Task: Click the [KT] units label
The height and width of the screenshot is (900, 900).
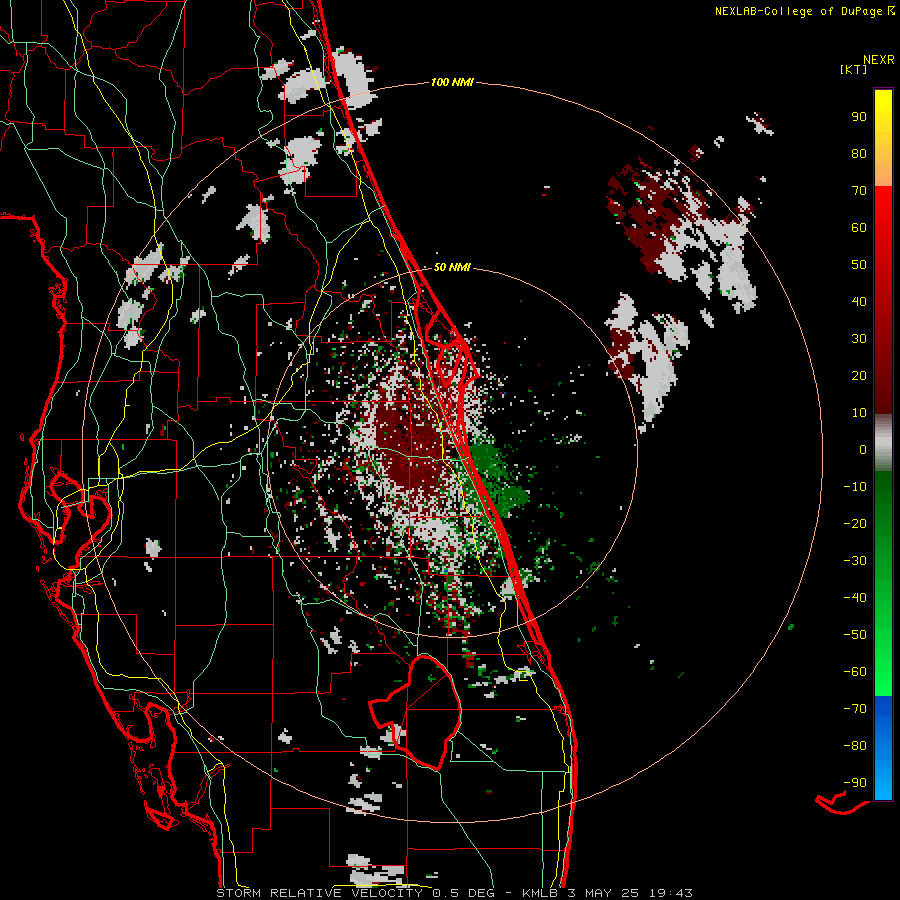Action: (x=853, y=69)
